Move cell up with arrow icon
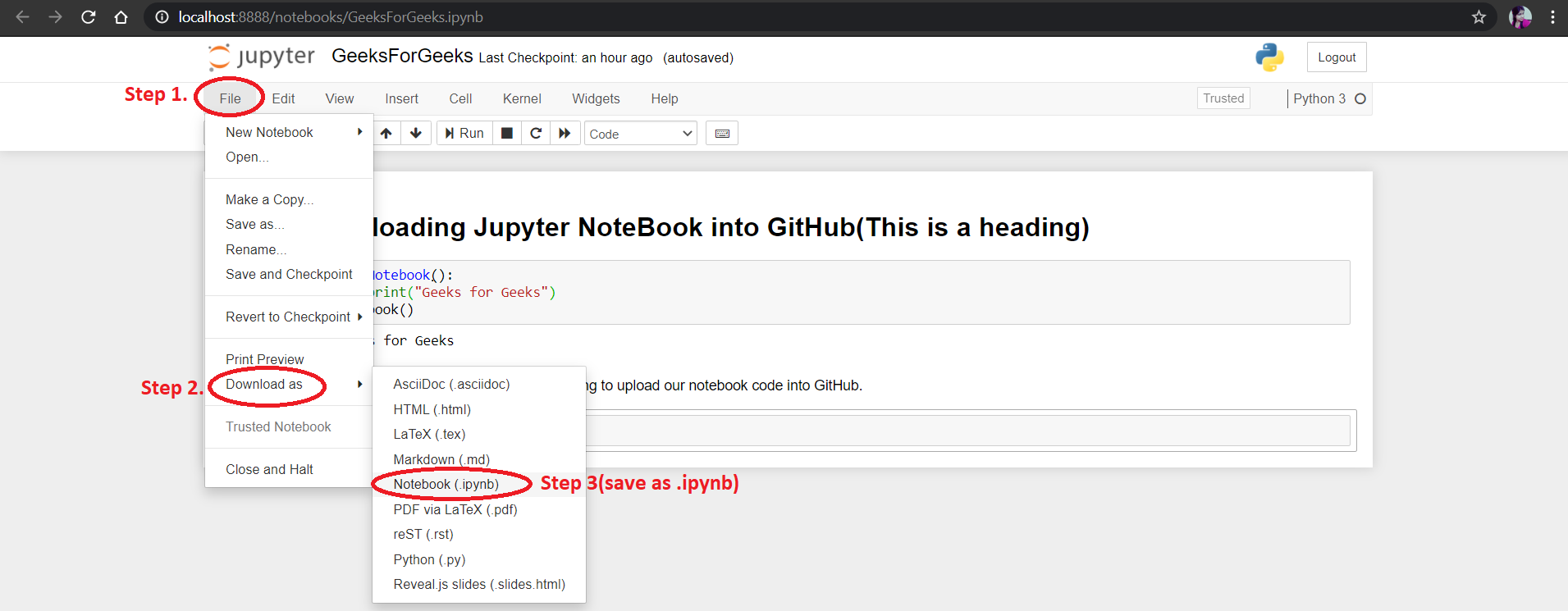 [386, 133]
